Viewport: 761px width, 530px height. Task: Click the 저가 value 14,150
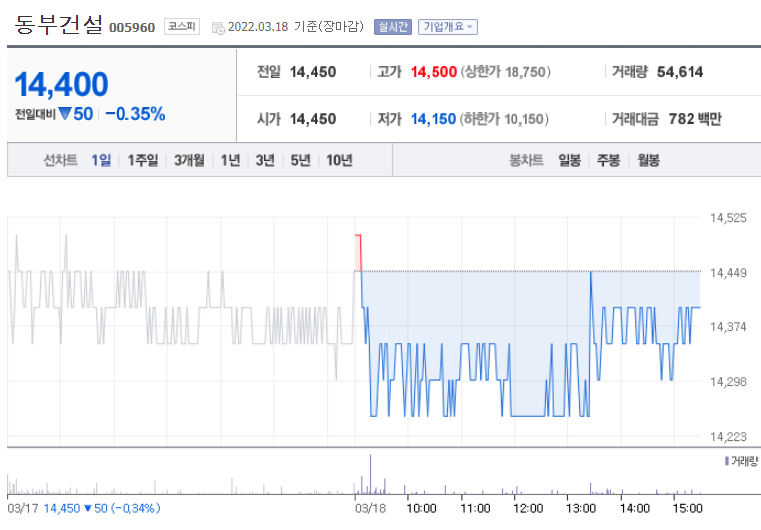433,119
